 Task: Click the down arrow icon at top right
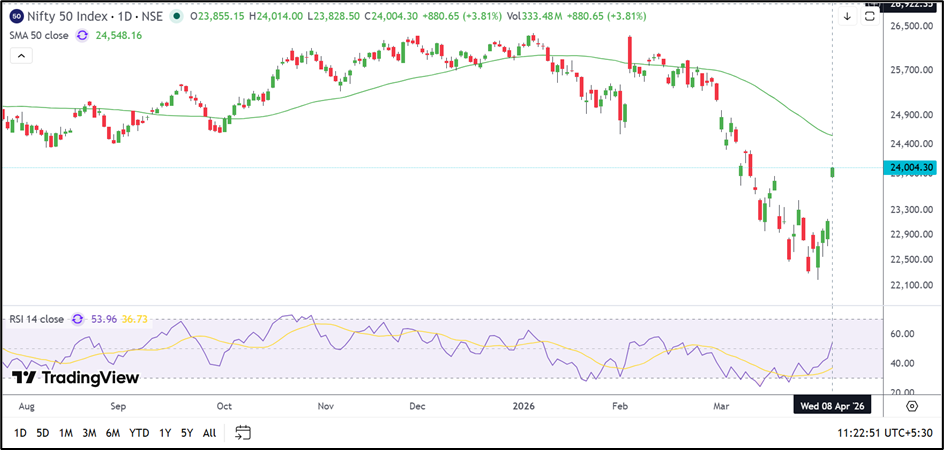(847, 16)
